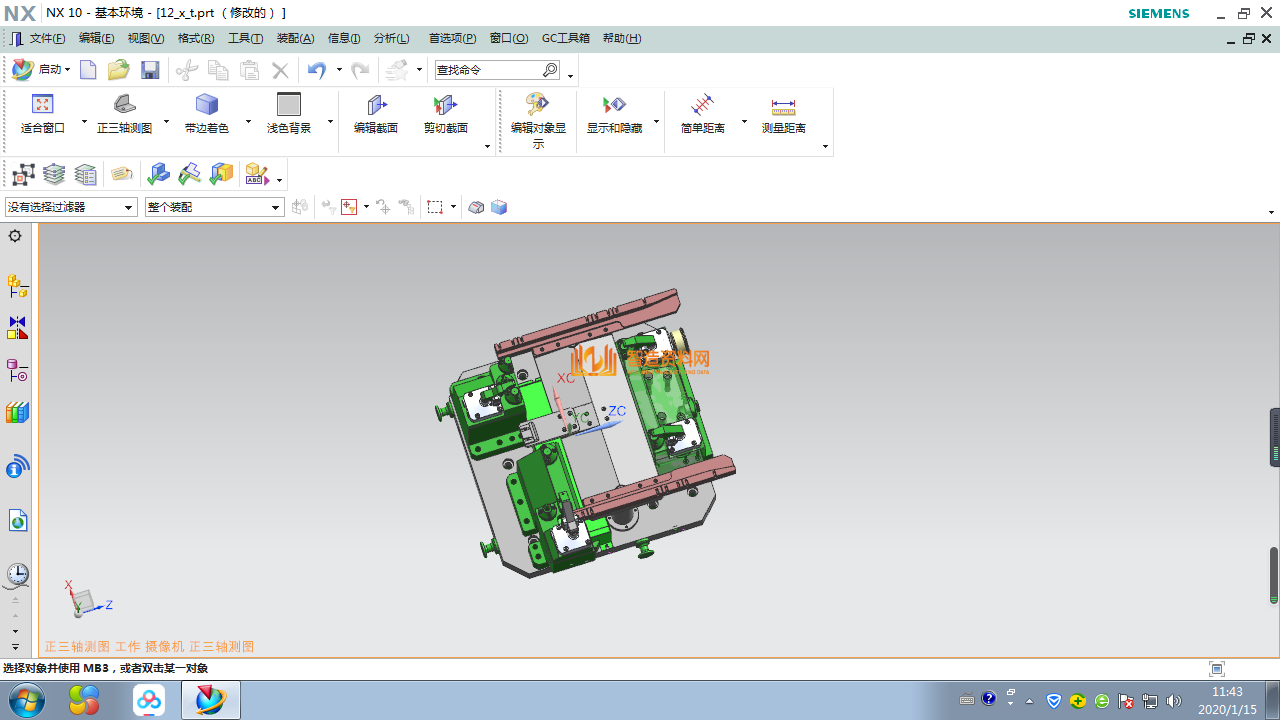Click the Fit Window (适合窗口) icon

pos(42,105)
